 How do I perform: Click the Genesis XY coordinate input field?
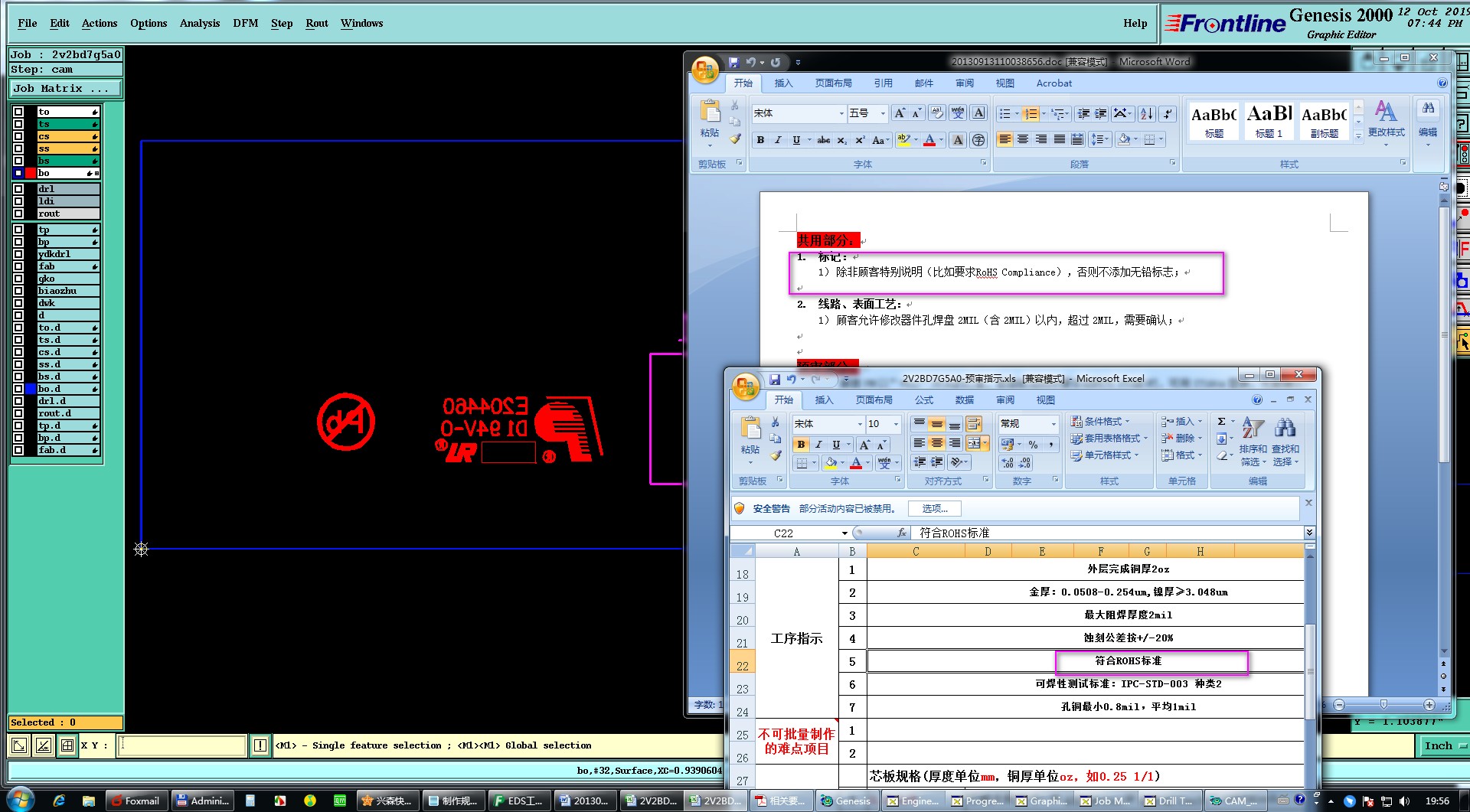(182, 745)
